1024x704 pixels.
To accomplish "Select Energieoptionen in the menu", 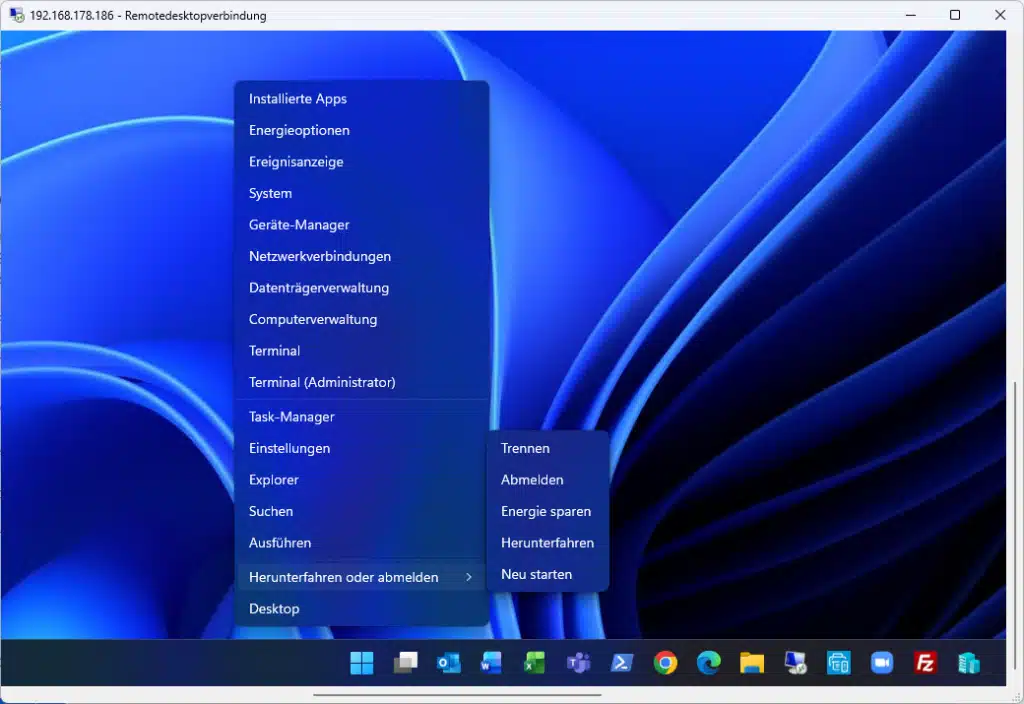I will (361, 130).
